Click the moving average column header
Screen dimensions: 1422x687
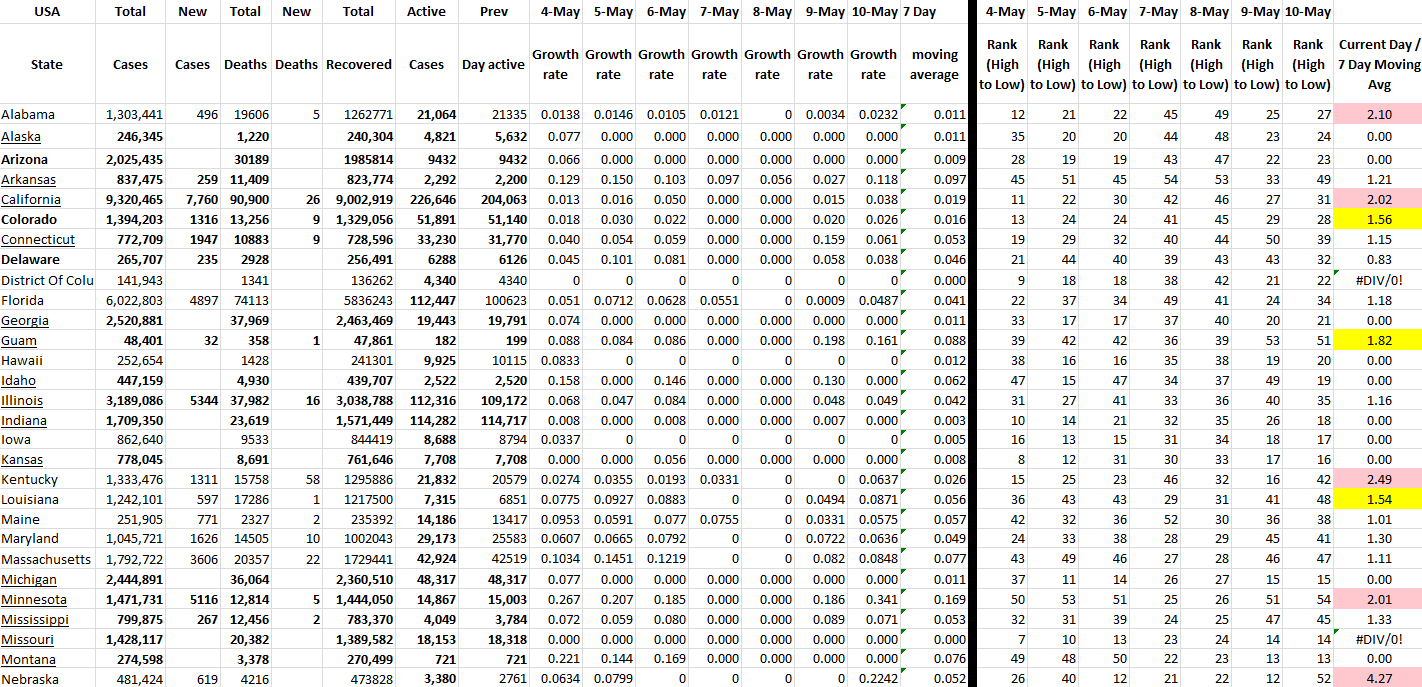coord(934,64)
